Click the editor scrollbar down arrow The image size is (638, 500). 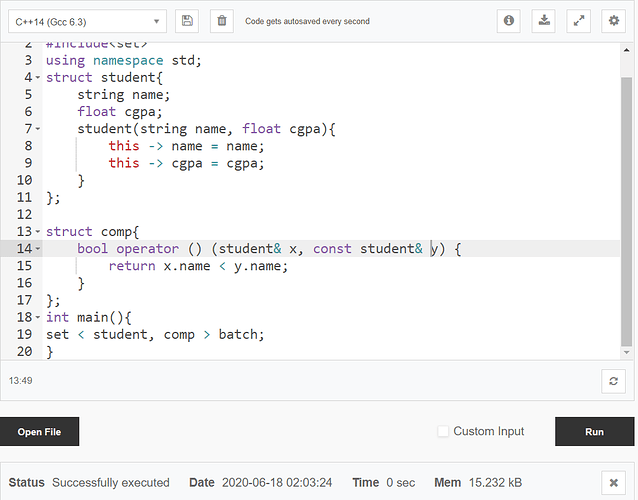(627, 353)
